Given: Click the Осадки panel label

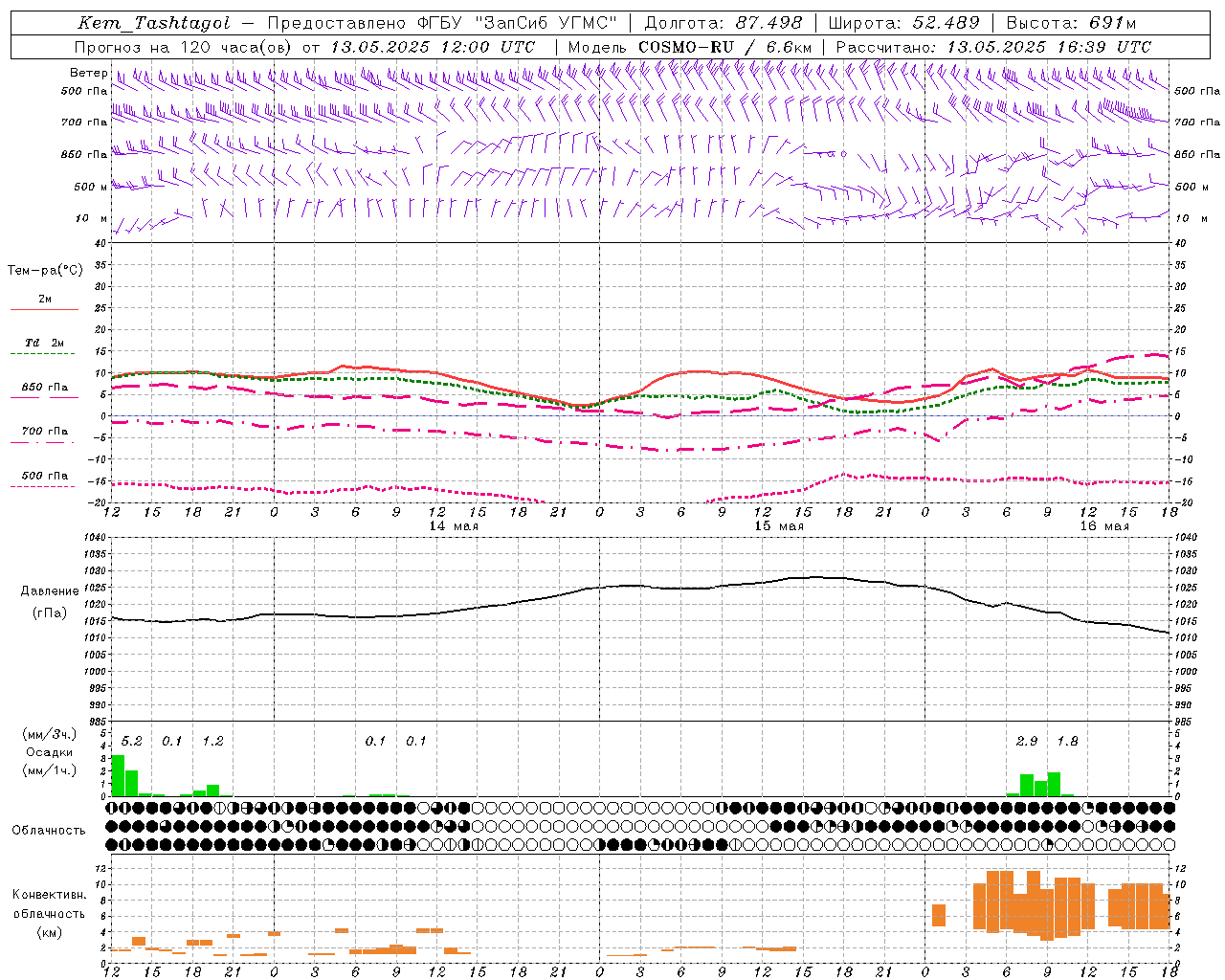Looking at the screenshot, I should coord(50,752).
